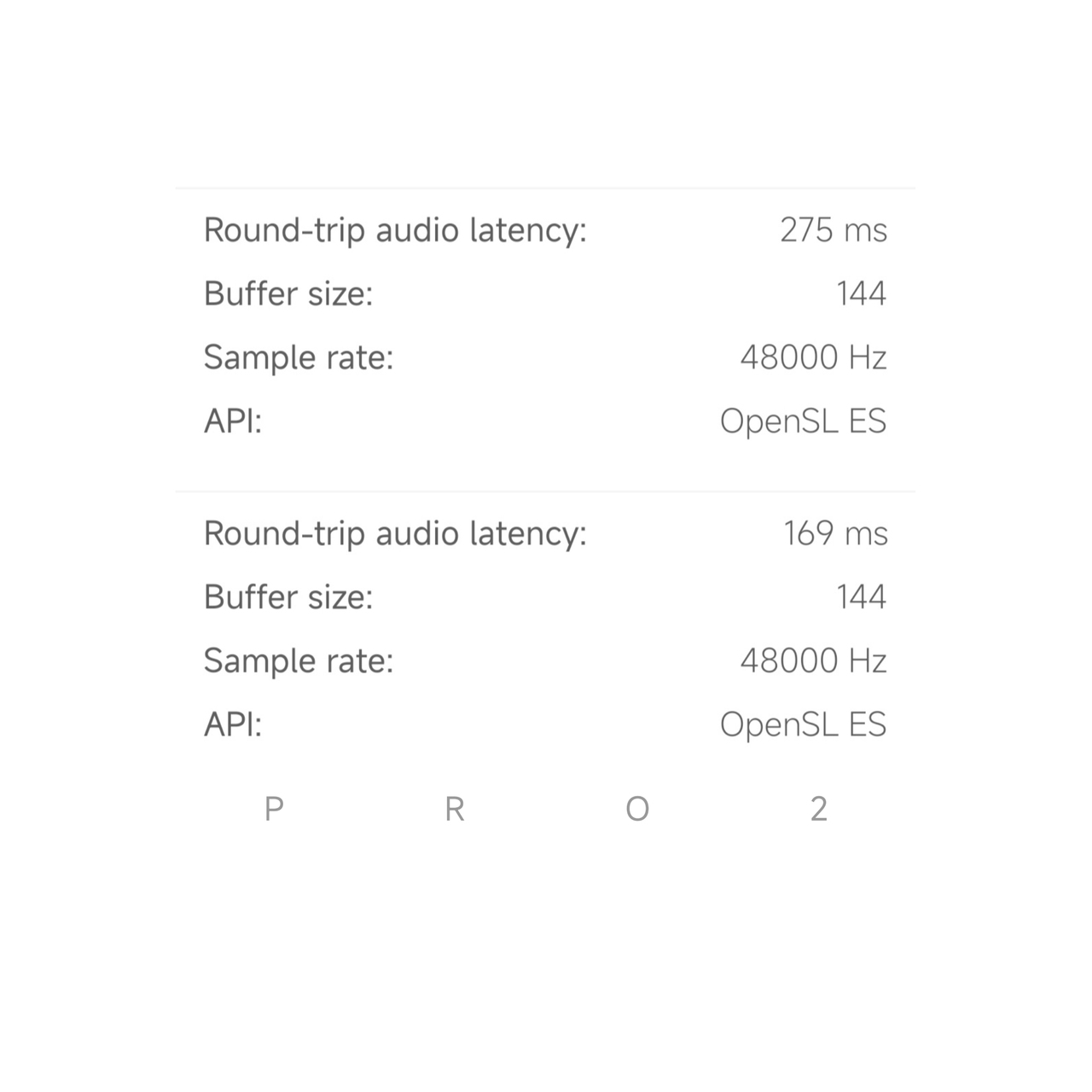This screenshot has height=1092, width=1092.
Task: Click the letter R at bottom
Action: click(455, 809)
